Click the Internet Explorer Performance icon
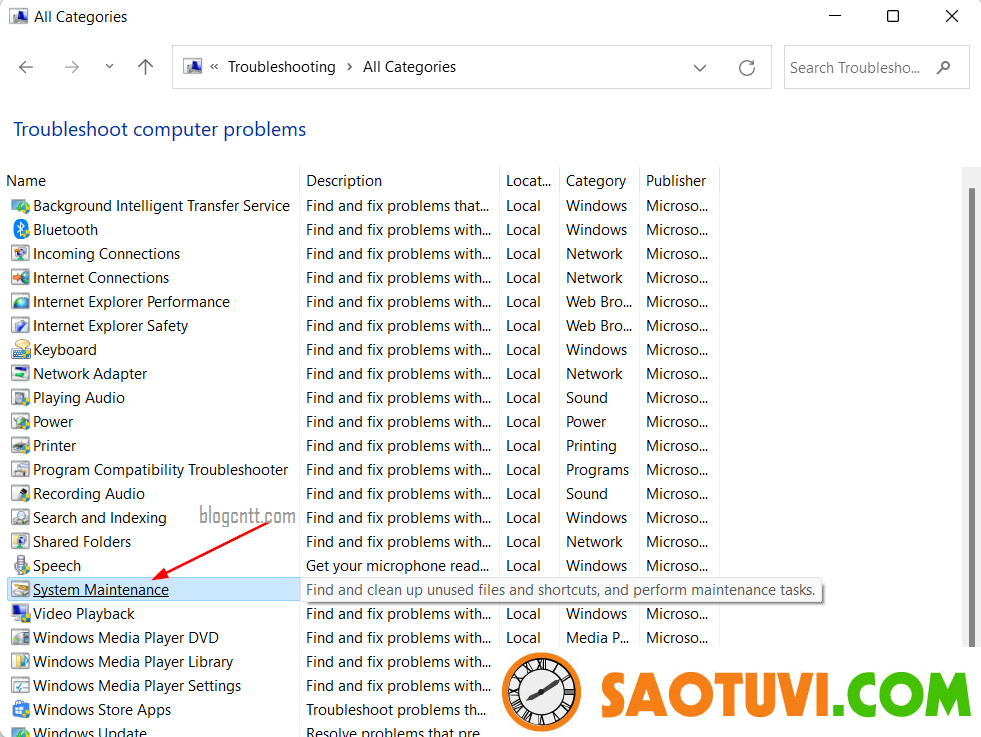Screen dimensions: 981x737 coord(21,302)
